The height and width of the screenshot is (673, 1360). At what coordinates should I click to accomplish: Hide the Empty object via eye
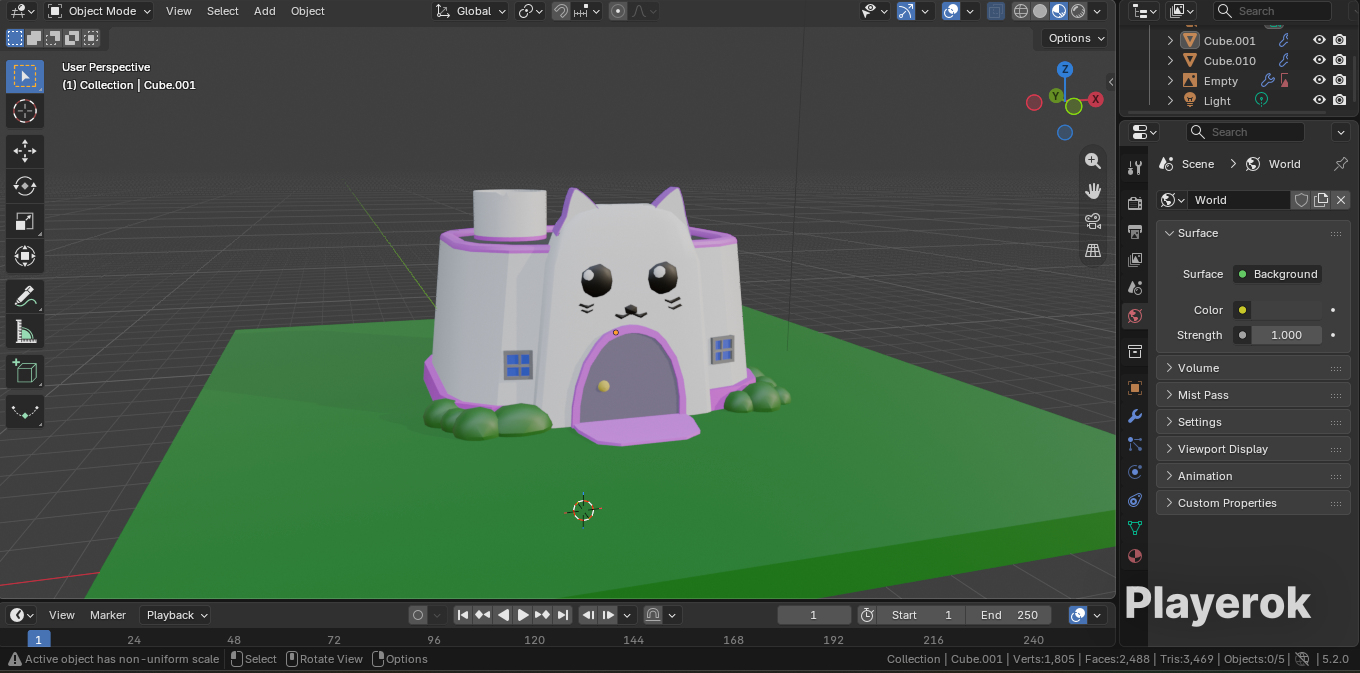tap(1319, 81)
